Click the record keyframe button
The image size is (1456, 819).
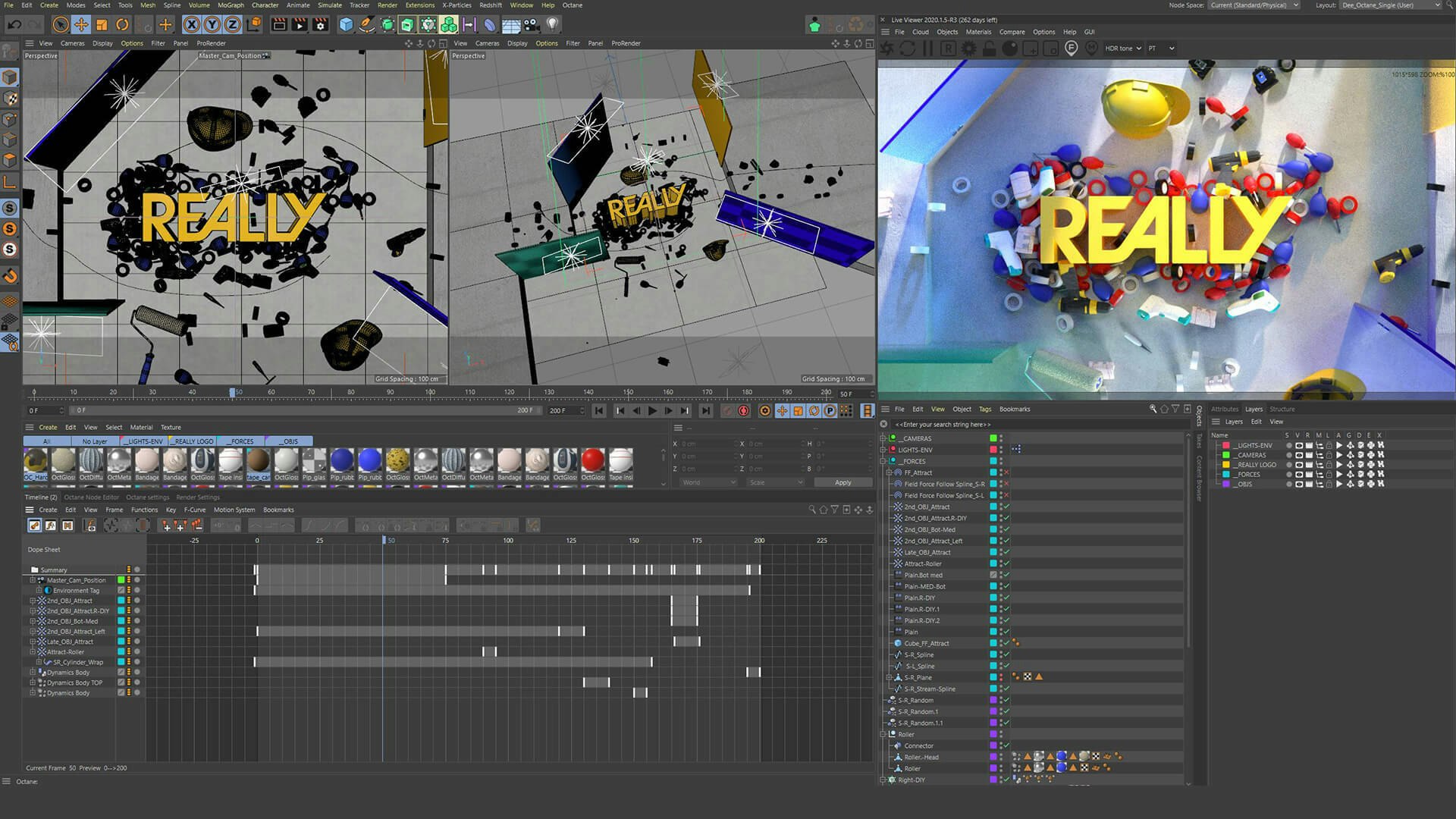[727, 411]
